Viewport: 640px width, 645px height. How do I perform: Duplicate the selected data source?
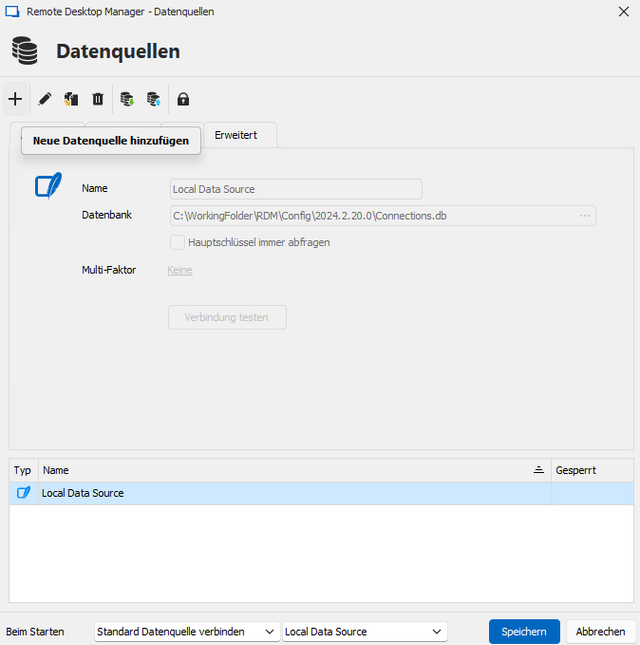pos(71,99)
